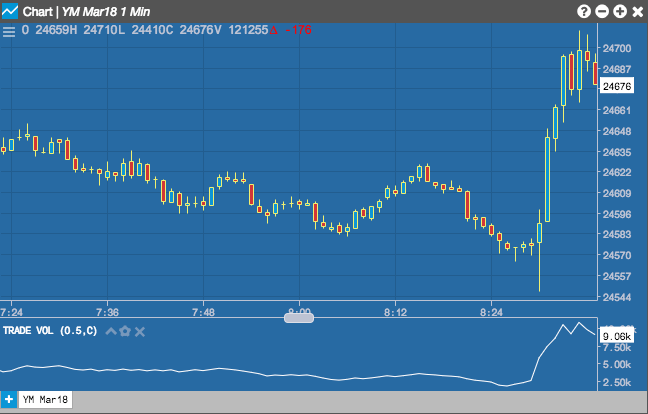This screenshot has height=414, width=648.
Task: Select the YM Mar18 tab
Action: coord(45,400)
